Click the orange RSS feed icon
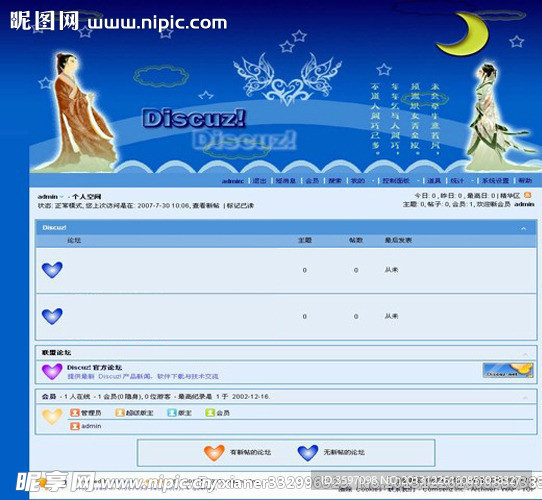542x500 pixels. [x=527, y=195]
